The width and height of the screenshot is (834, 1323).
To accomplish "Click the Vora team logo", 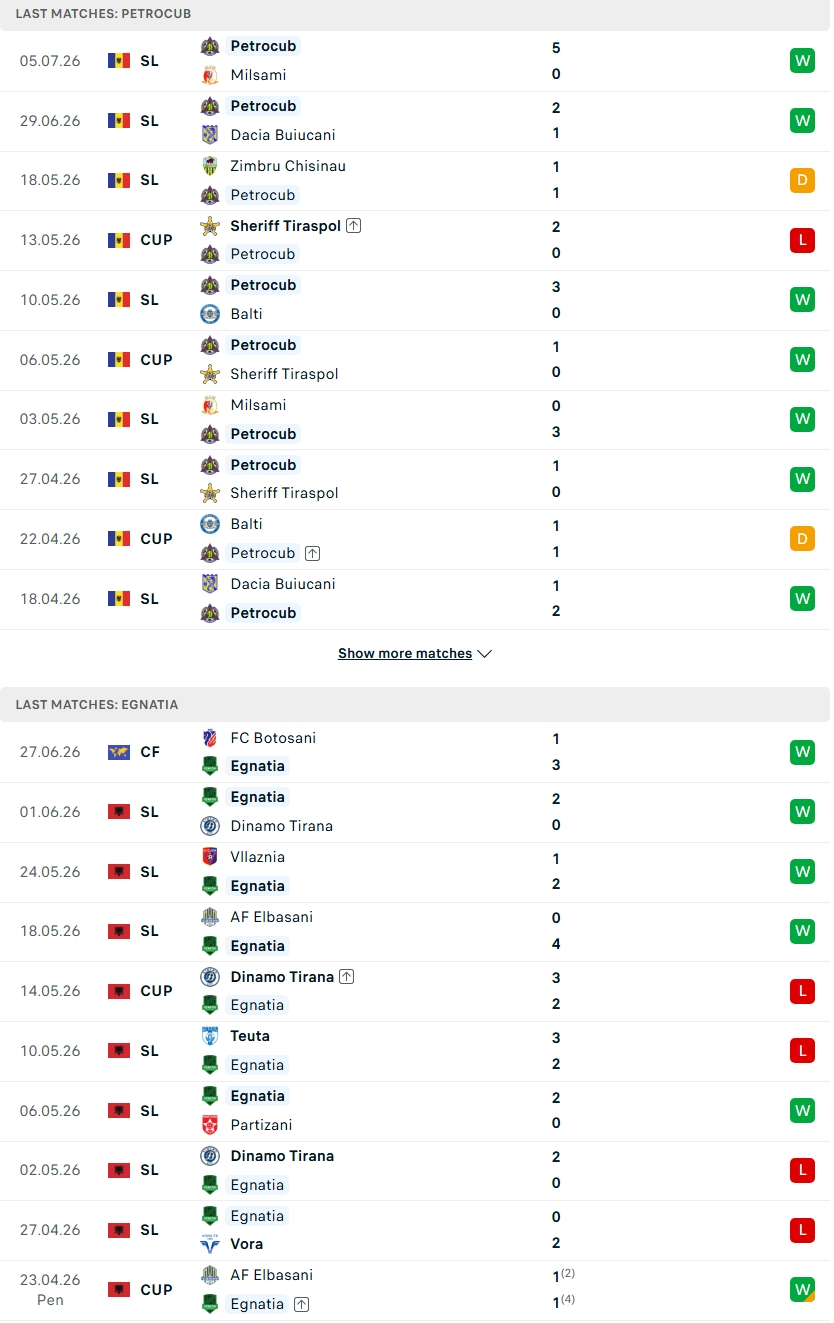I will click(210, 1244).
